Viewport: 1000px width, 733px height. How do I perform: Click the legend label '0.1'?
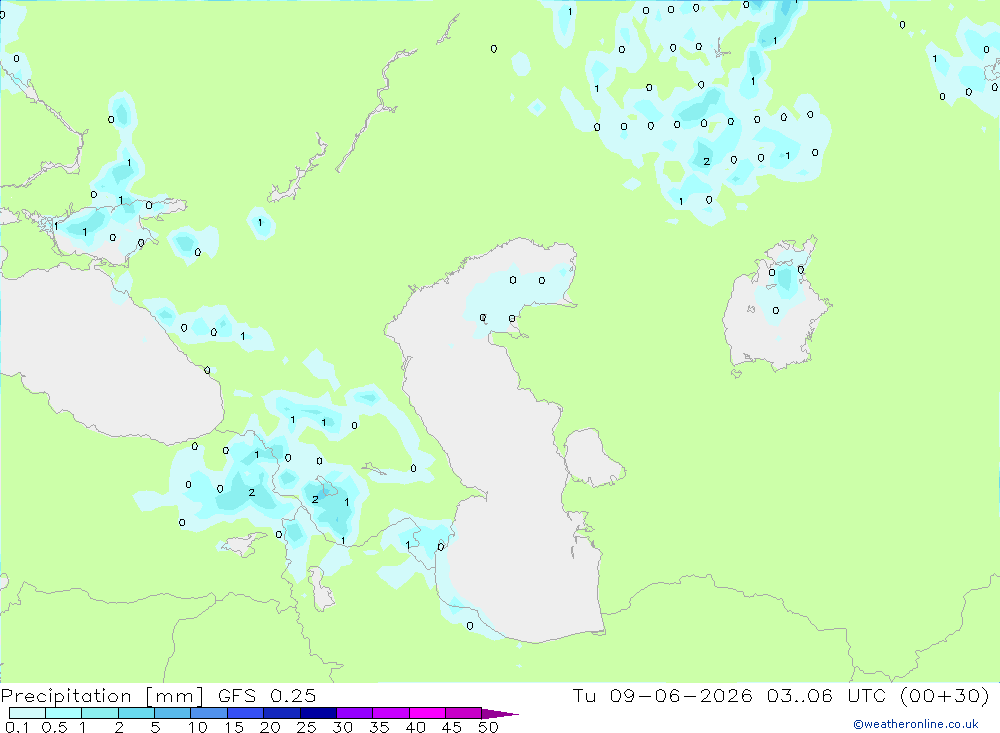pos(17,727)
